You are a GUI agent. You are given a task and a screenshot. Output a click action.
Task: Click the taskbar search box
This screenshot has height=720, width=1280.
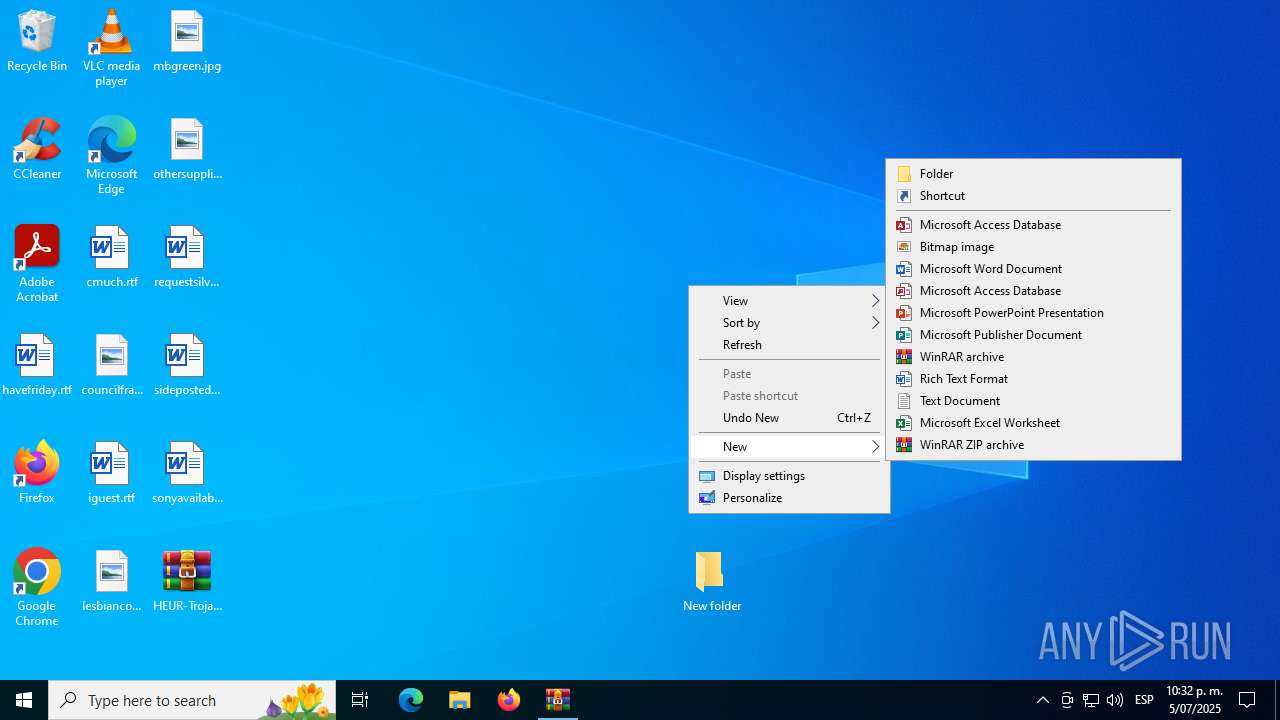pos(192,700)
